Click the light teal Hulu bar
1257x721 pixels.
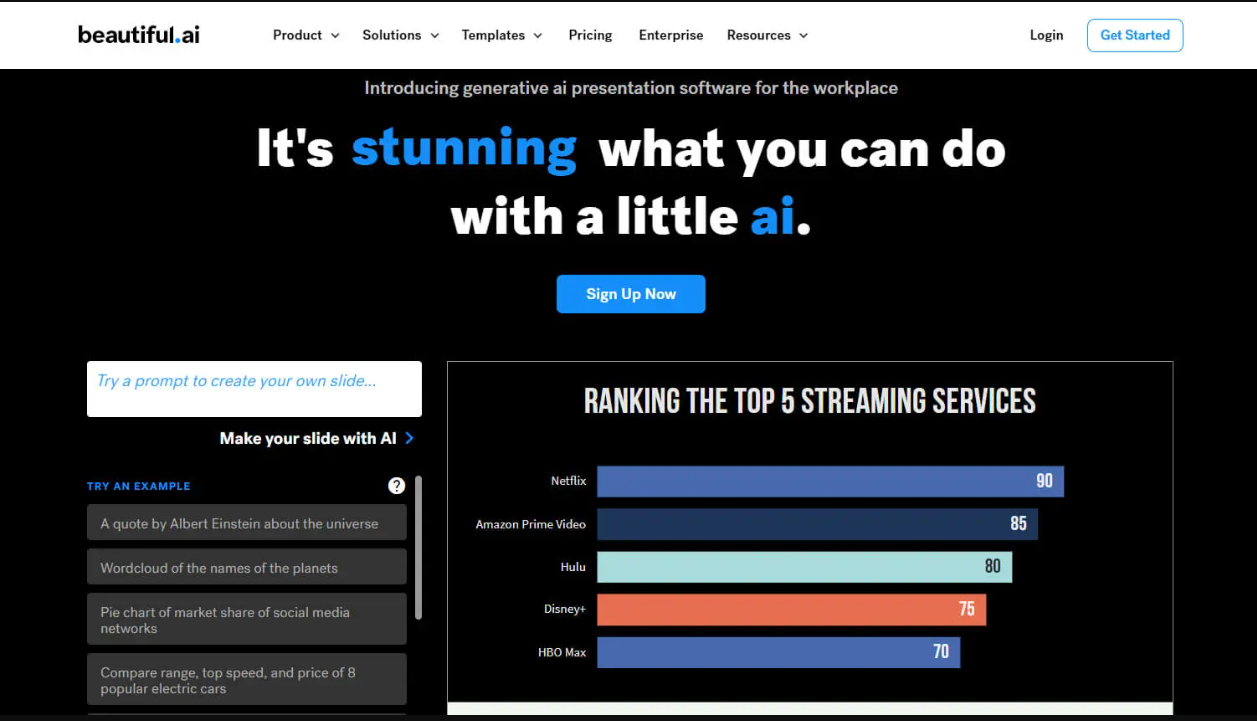click(x=804, y=567)
